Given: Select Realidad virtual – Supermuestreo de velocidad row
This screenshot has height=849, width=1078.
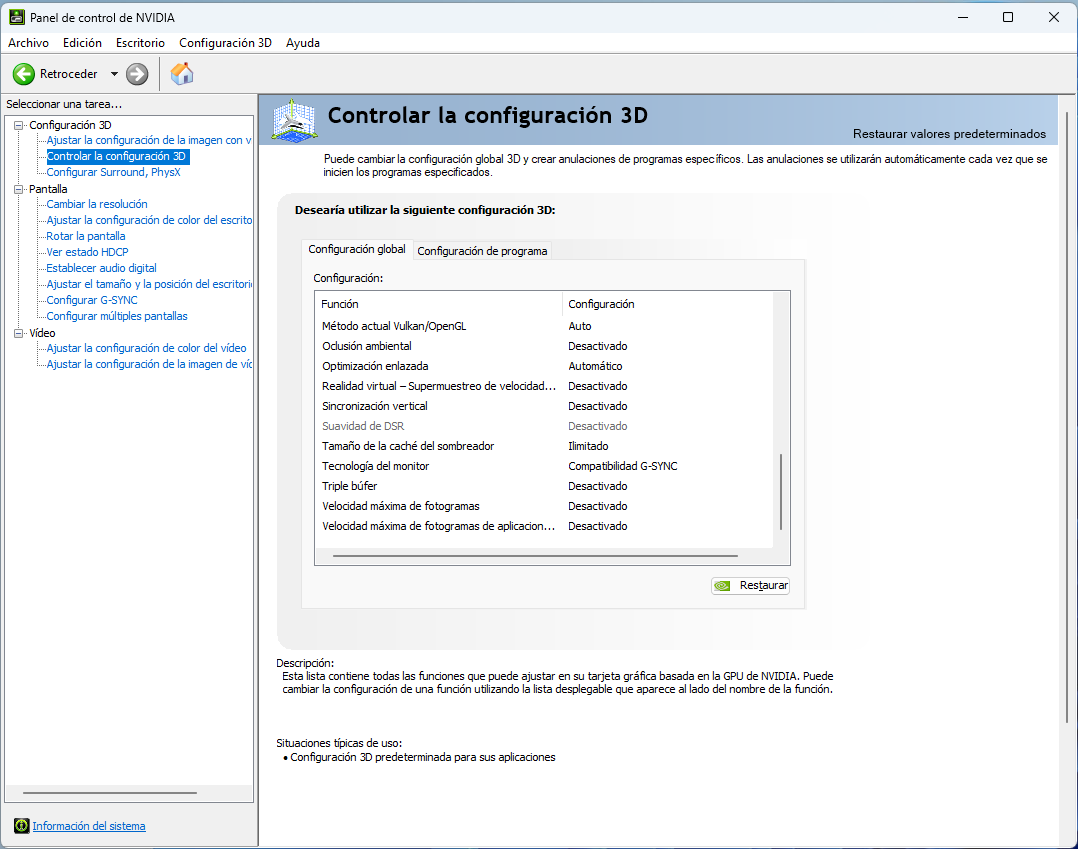Looking at the screenshot, I should [x=544, y=386].
